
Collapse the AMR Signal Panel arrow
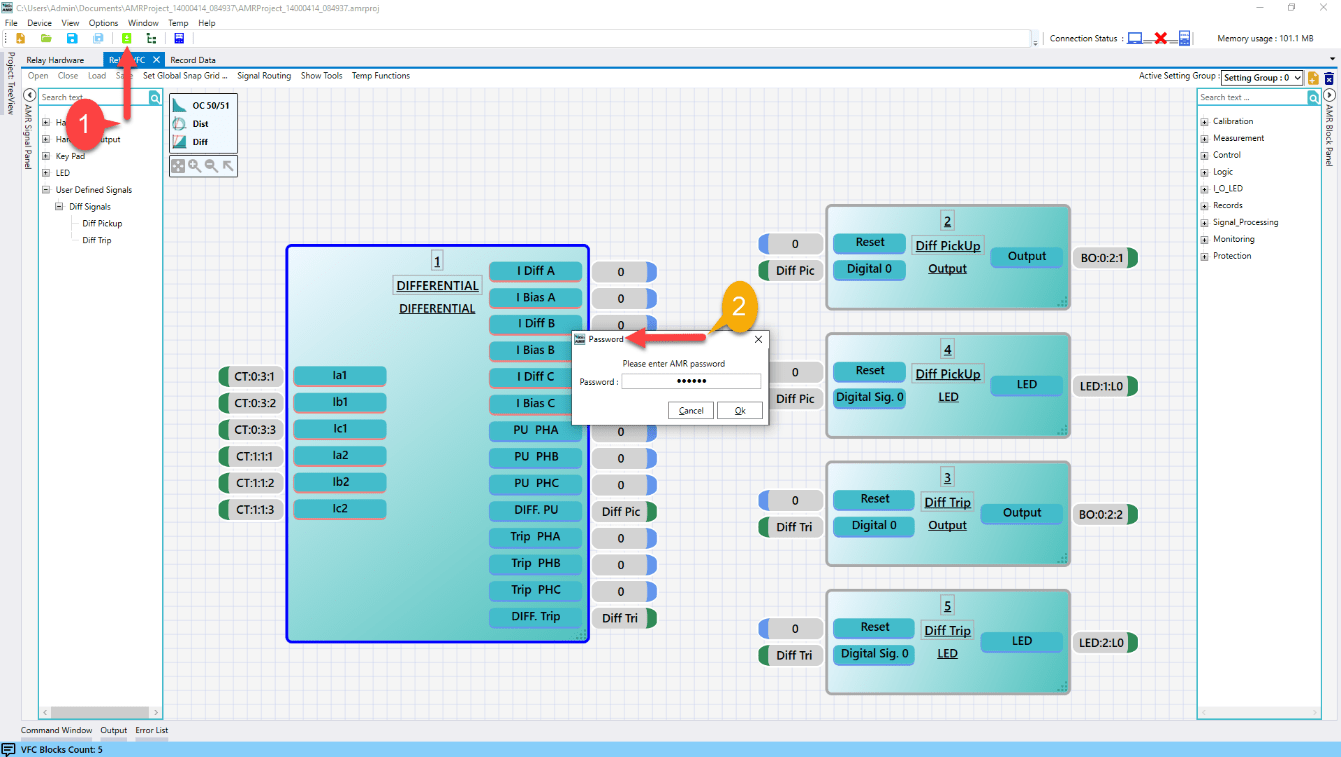click(x=30, y=96)
